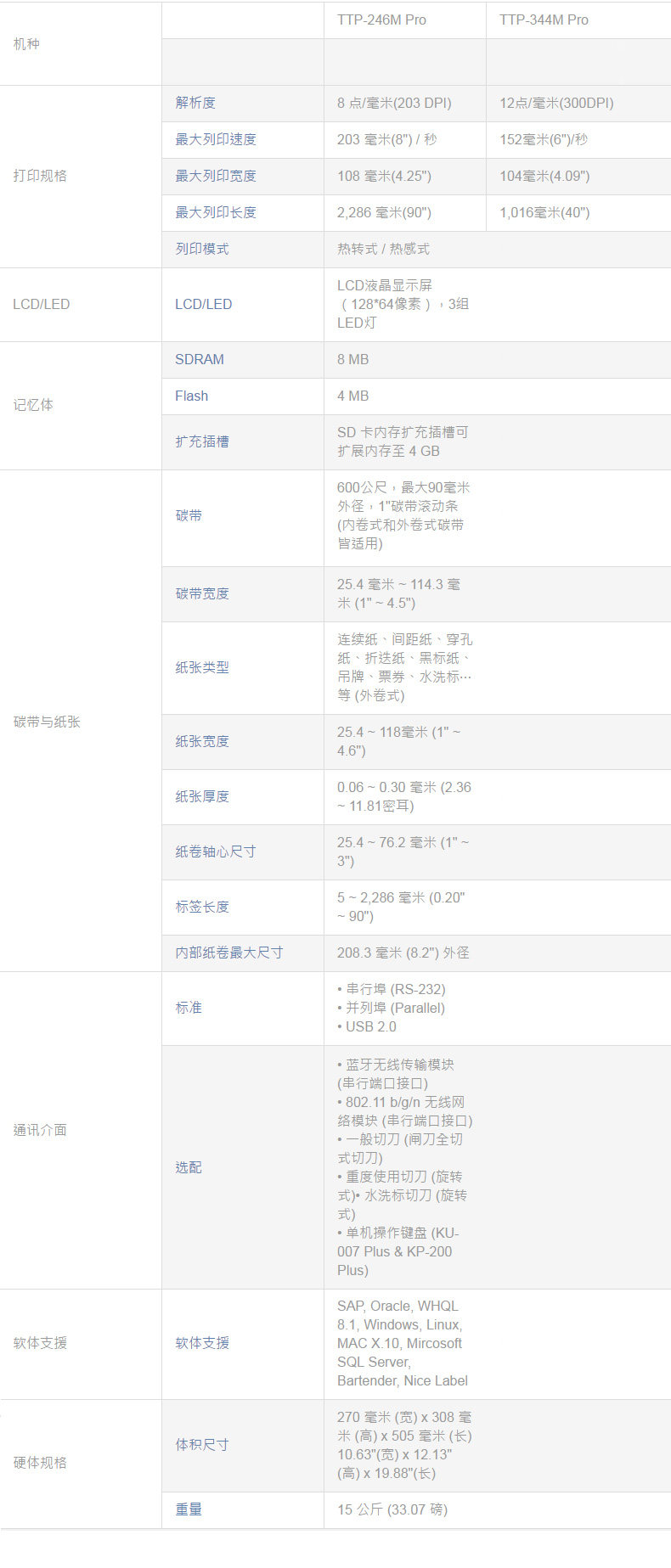Click the 8 点/毫米(203 DPI) value

(x=394, y=103)
